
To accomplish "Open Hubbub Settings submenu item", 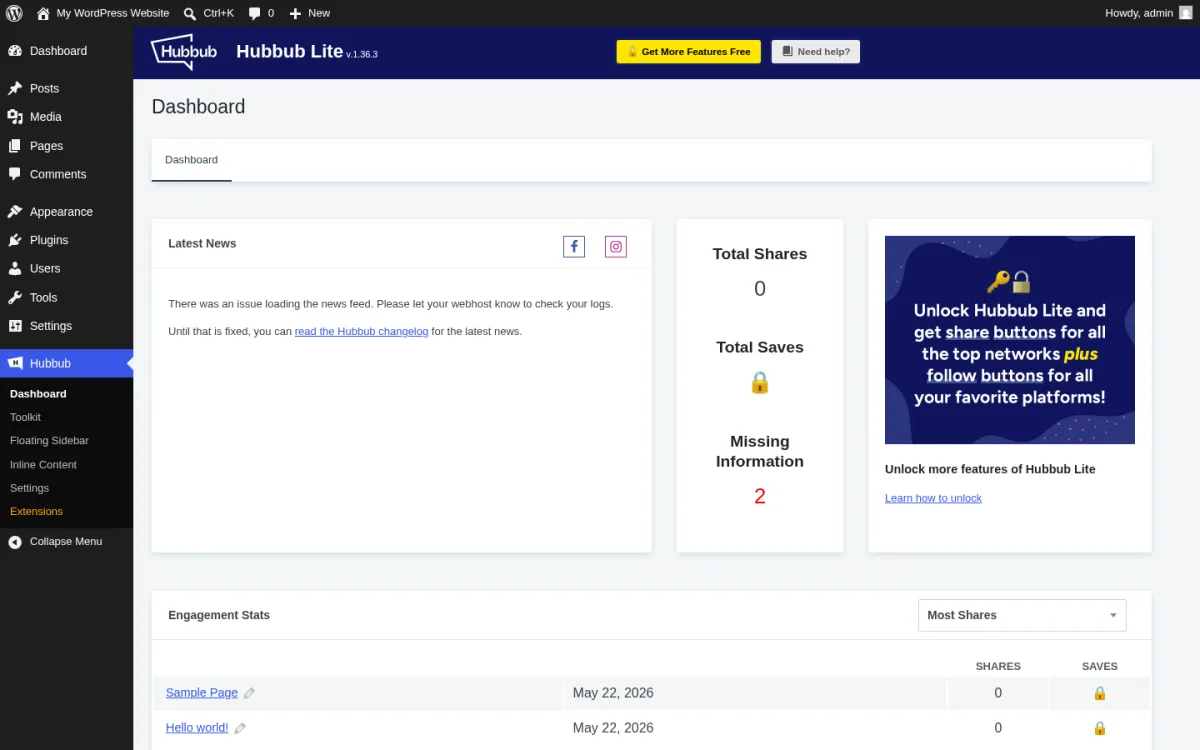I will click(29, 488).
